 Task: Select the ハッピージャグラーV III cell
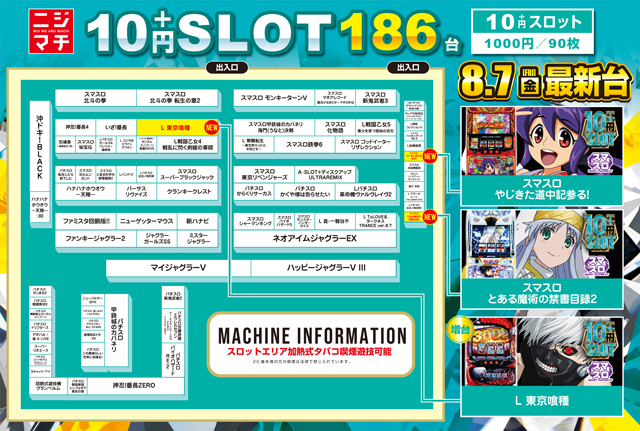(x=324, y=268)
